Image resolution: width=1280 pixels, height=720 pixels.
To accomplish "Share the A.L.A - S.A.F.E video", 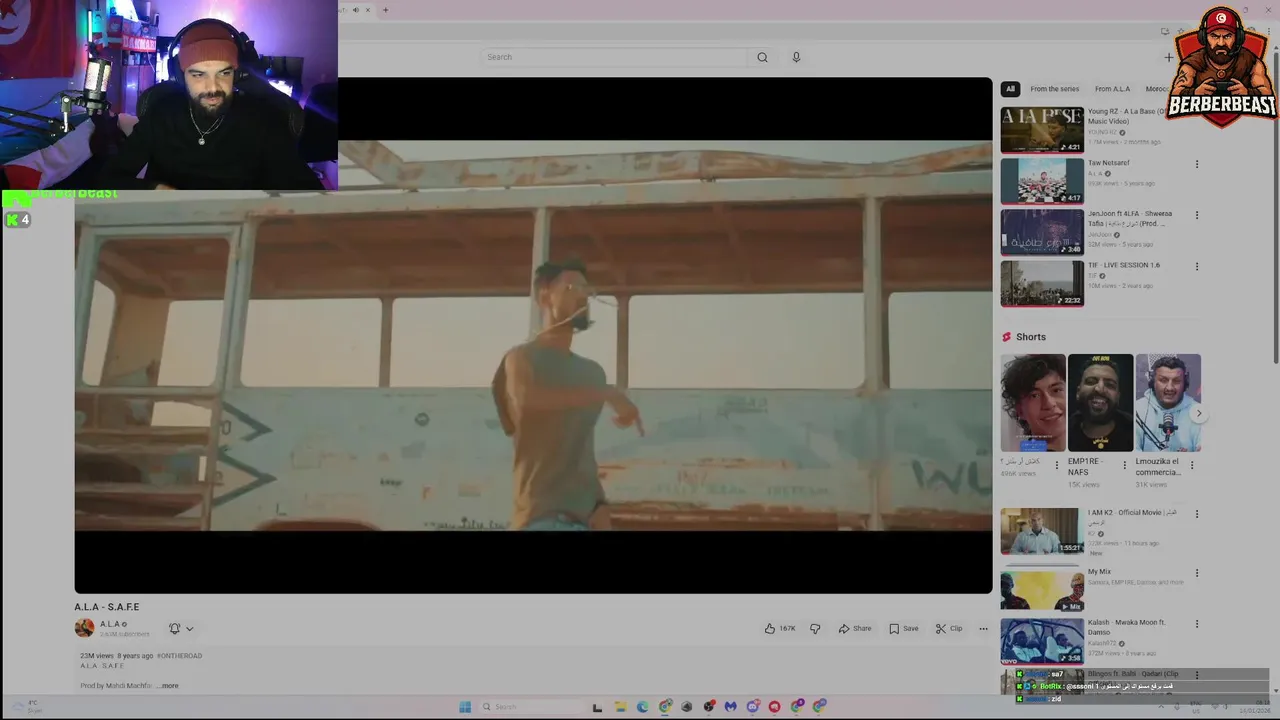I will (855, 628).
